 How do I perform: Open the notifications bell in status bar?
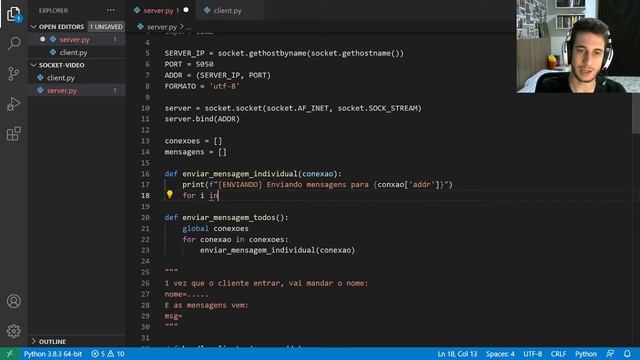tap(627, 353)
